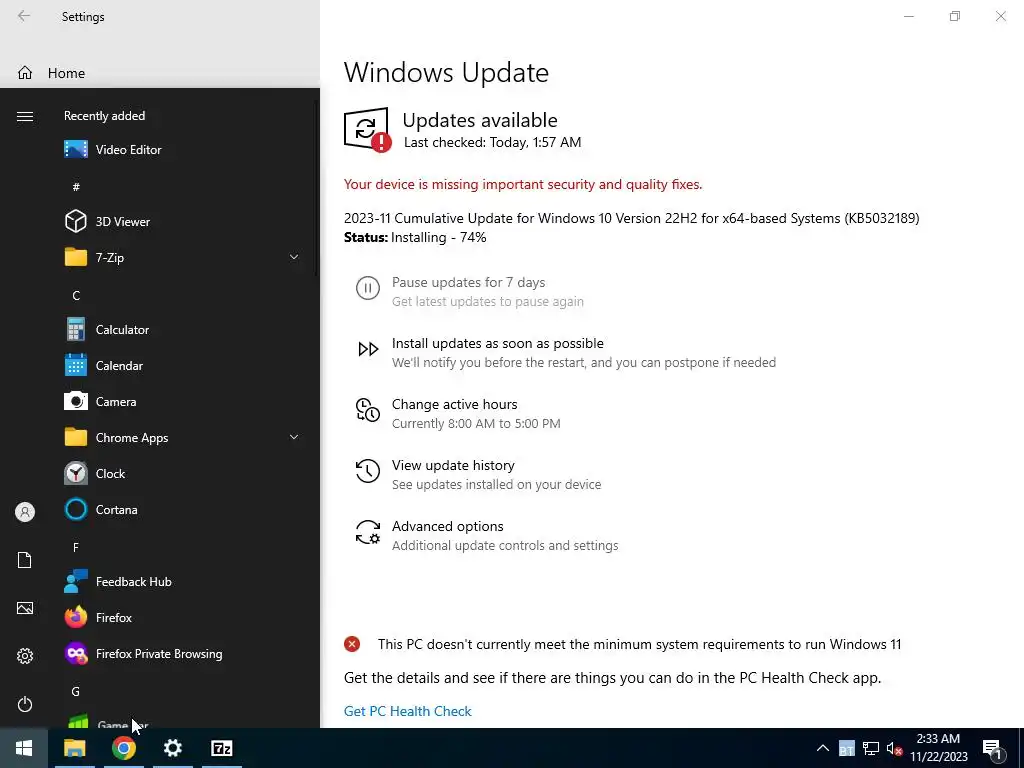Expand Chrome Apps folder chevron

[294, 438]
